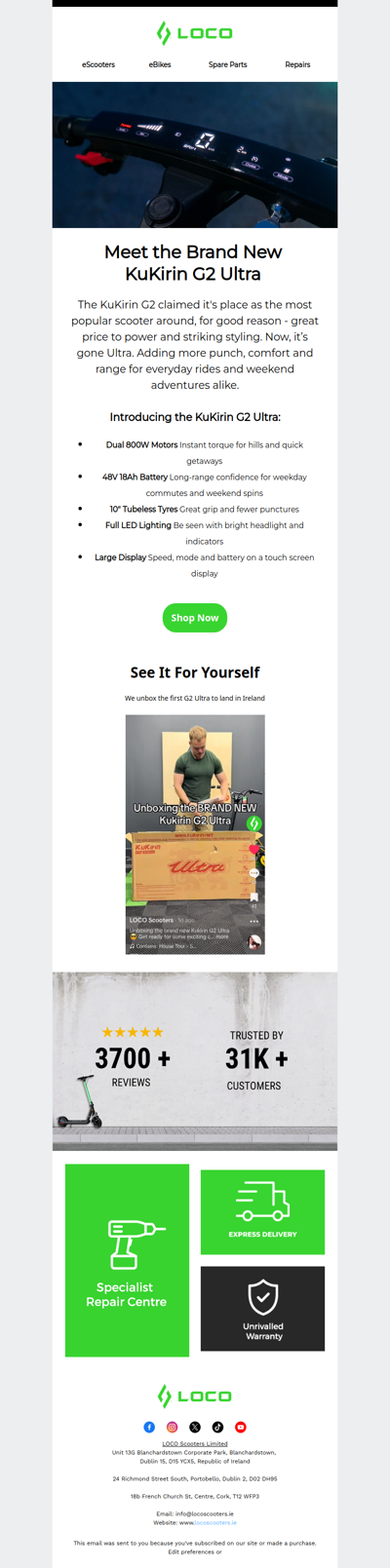
Task: Click the Unrivalled Warranty shield icon
Action: [263, 1297]
